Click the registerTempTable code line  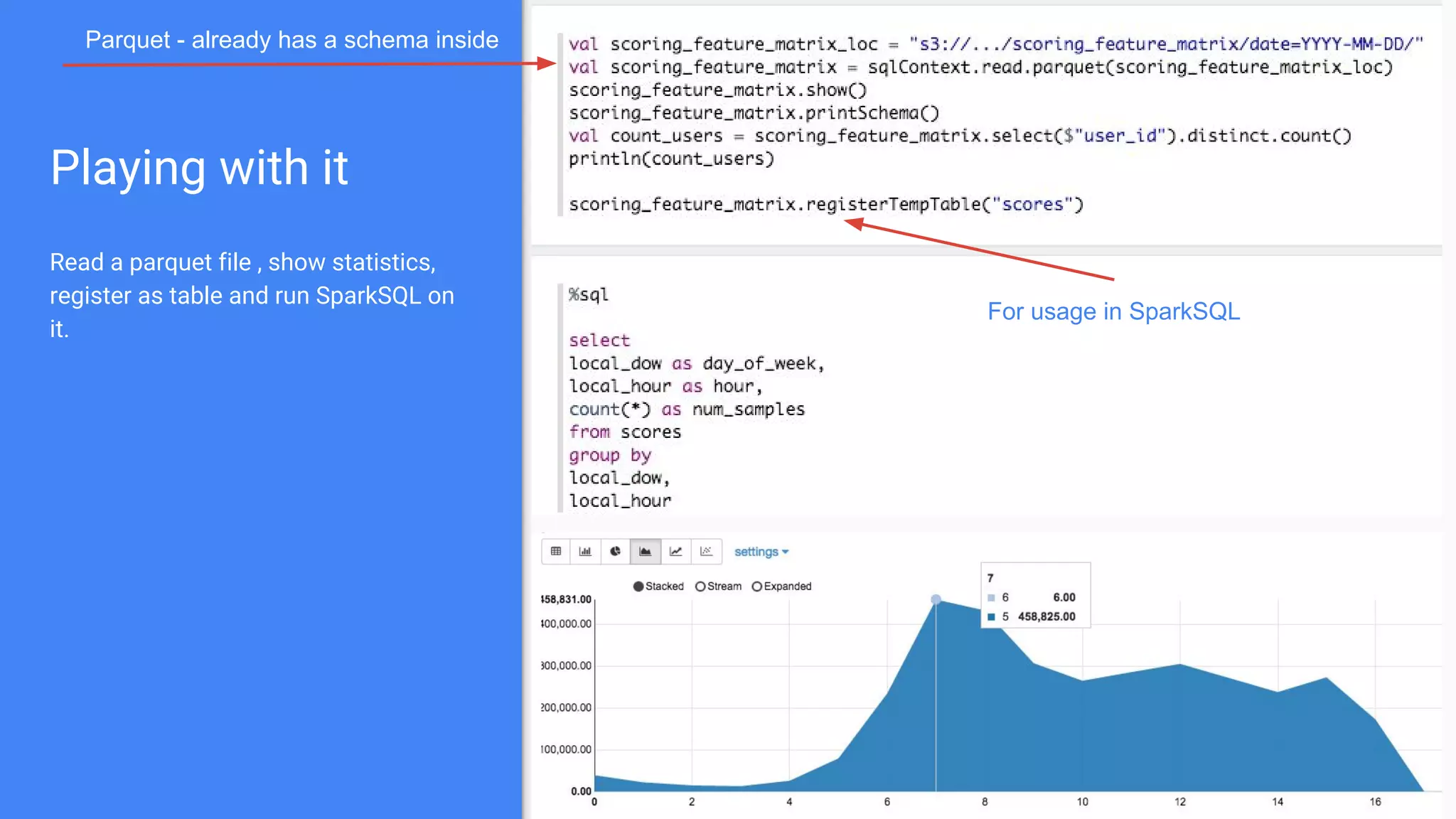[825, 205]
